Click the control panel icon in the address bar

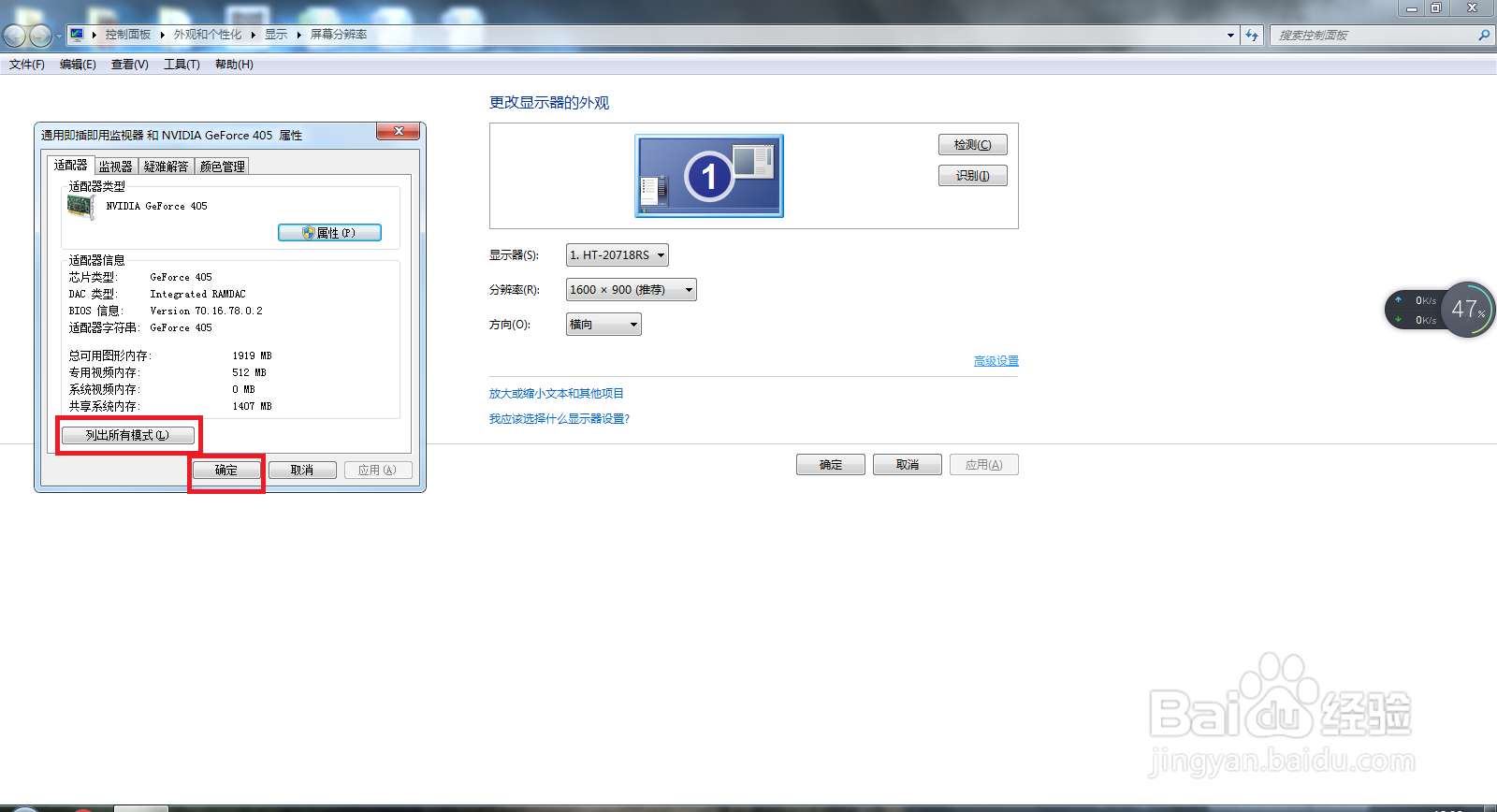pos(77,35)
